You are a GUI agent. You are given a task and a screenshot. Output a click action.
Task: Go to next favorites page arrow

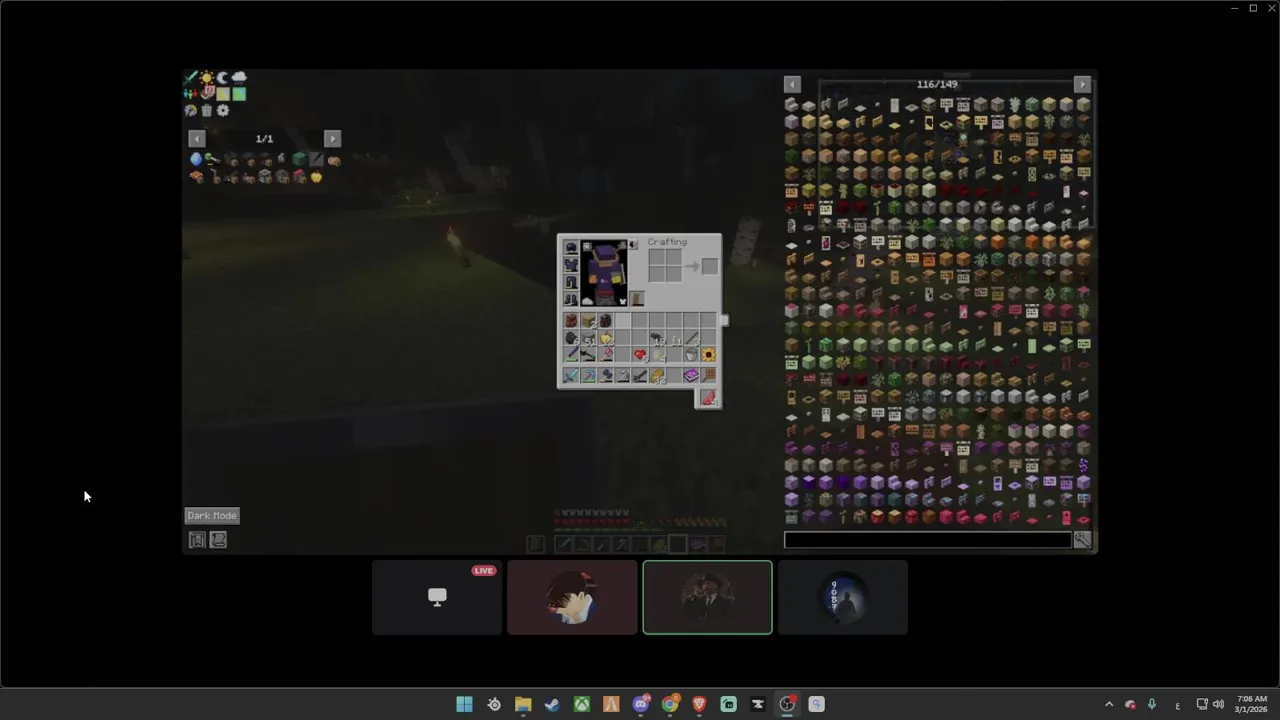(x=332, y=139)
